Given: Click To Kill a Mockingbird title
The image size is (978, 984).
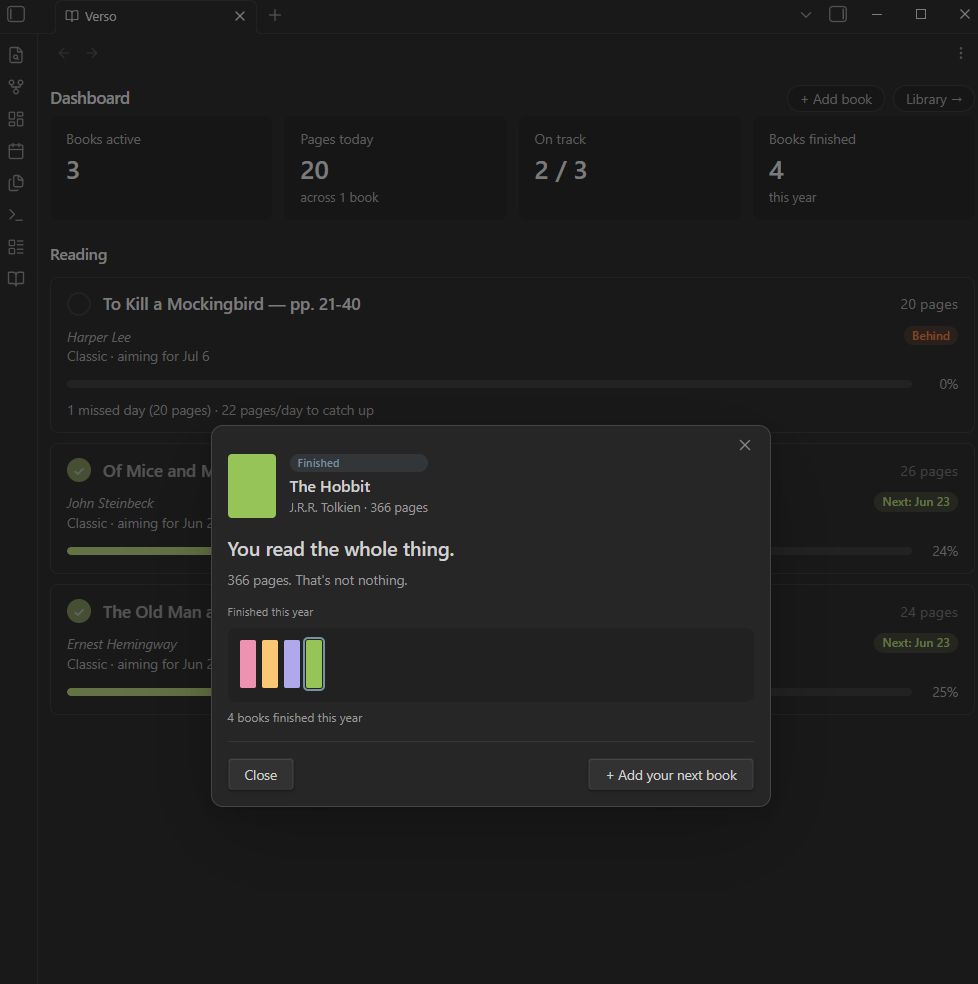Looking at the screenshot, I should pyautogui.click(x=232, y=304).
